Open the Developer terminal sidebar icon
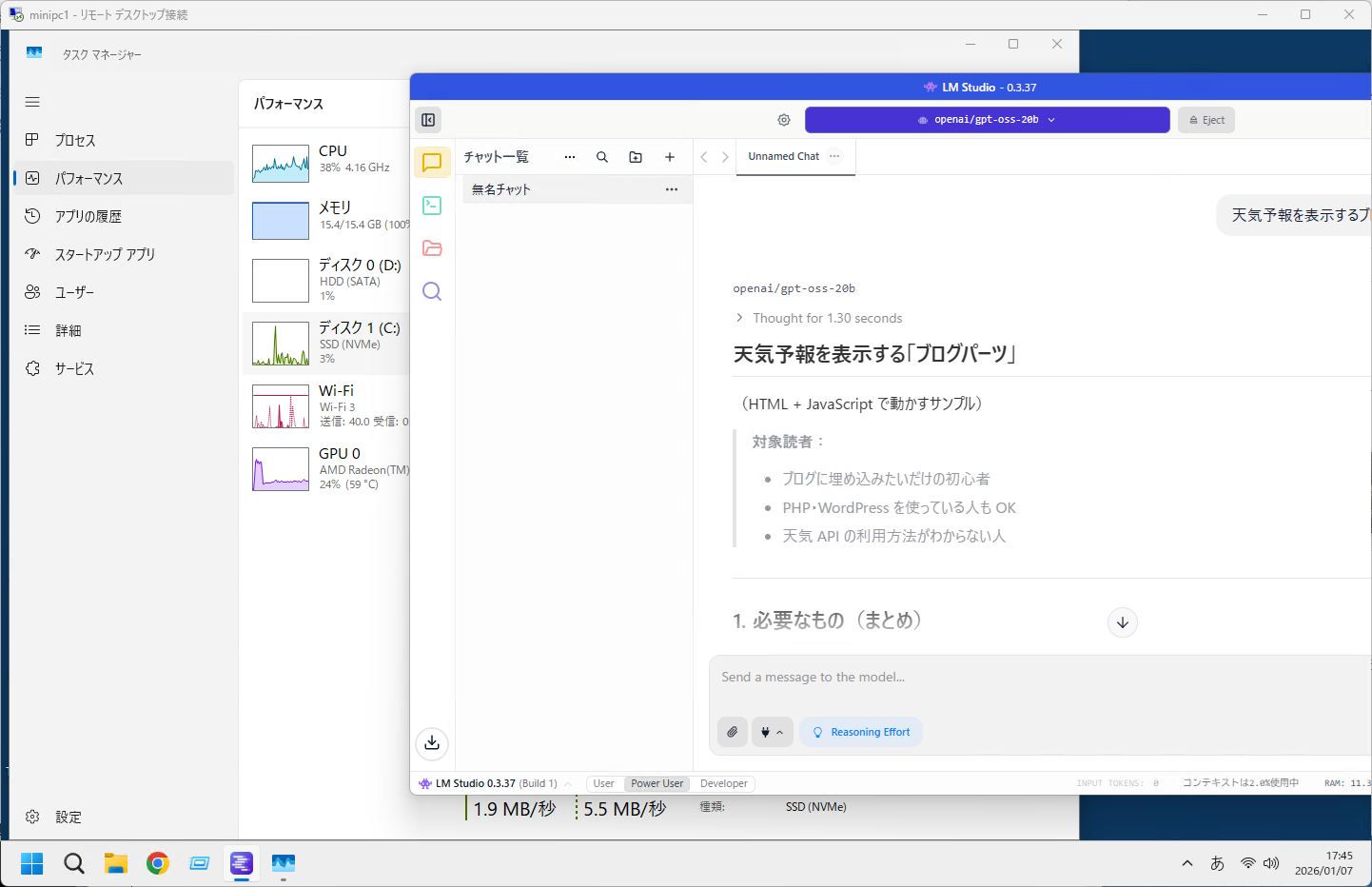This screenshot has width=1372, height=887. [432, 206]
